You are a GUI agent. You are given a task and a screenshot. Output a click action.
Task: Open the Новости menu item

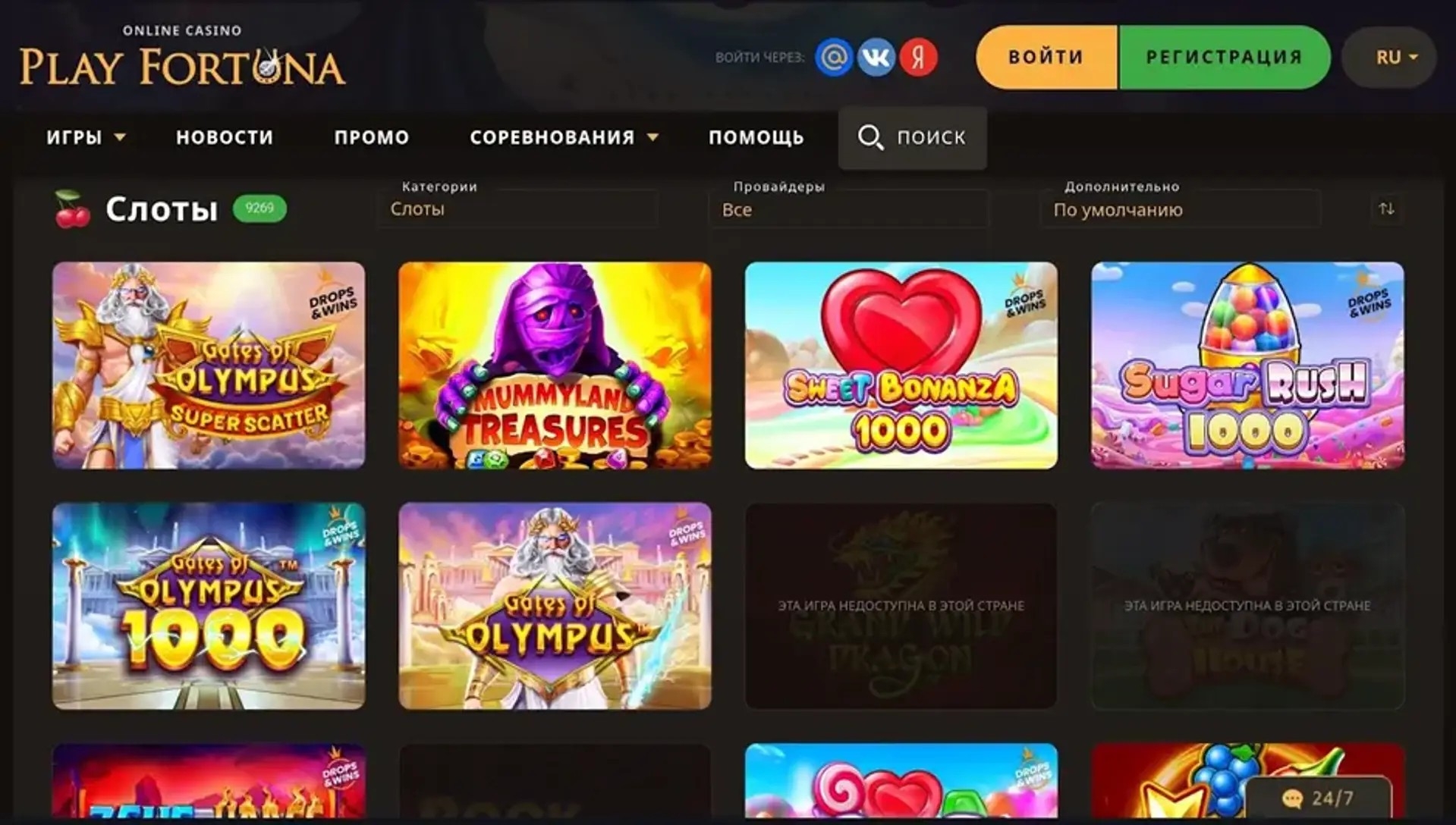coord(225,137)
